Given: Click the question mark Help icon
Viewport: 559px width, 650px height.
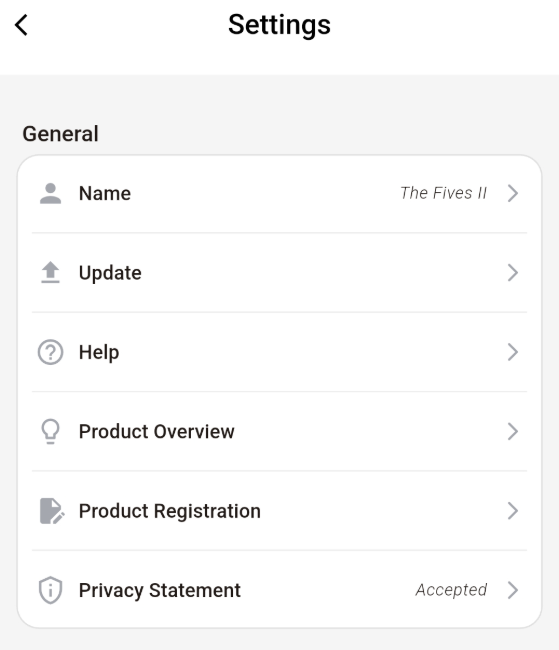Looking at the screenshot, I should (x=51, y=352).
